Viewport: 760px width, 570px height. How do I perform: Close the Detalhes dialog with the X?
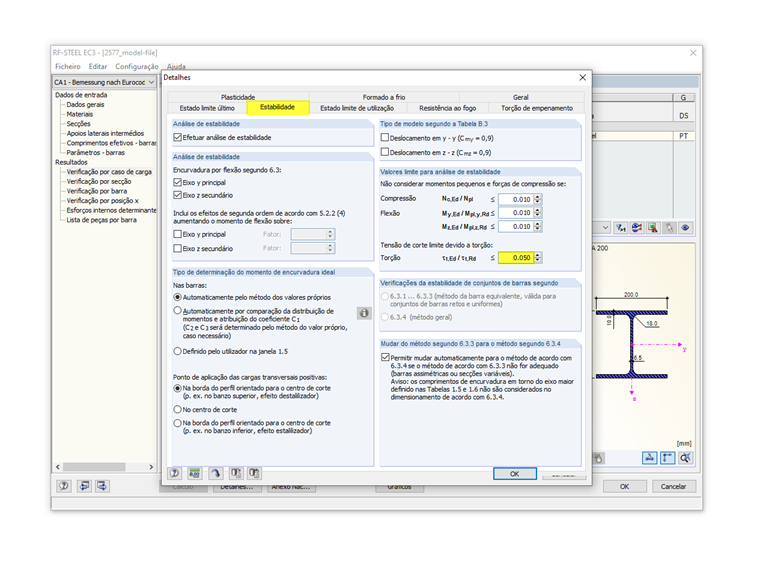[x=583, y=78]
